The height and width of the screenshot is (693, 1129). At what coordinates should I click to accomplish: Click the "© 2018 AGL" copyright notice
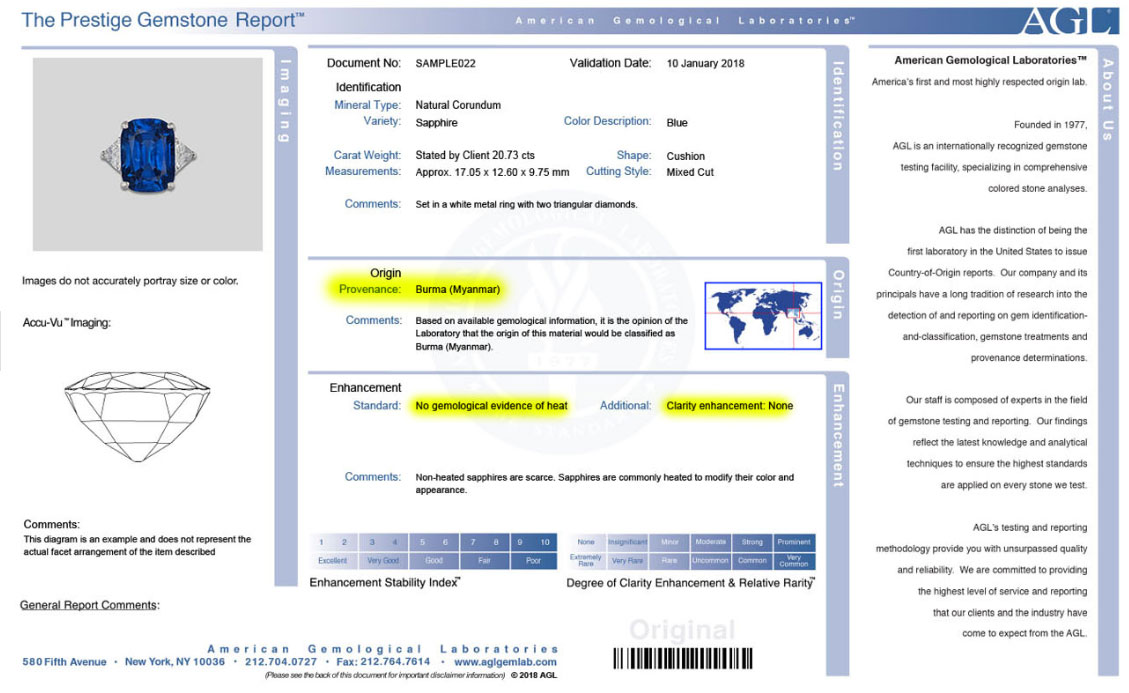[x=534, y=676]
